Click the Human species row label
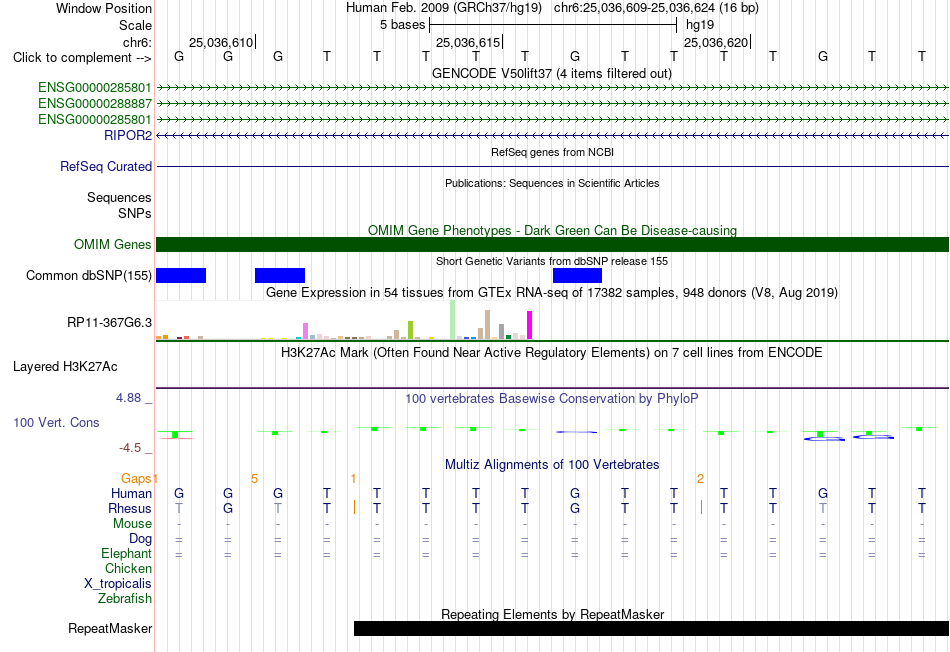Viewport: 950px width, 652px height. 131,493
